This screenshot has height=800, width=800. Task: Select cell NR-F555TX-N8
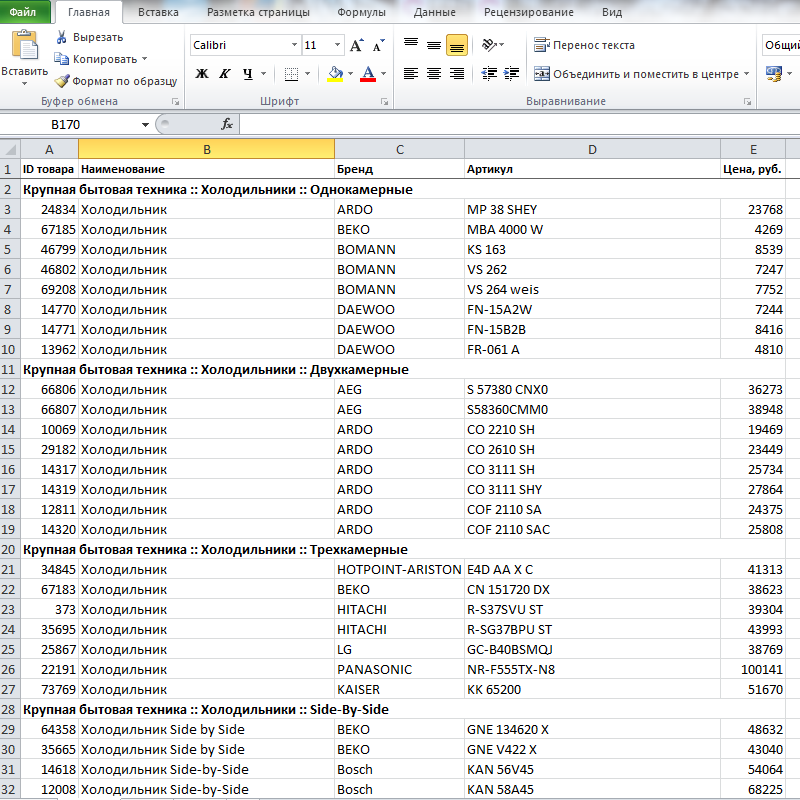pyautogui.click(x=592, y=669)
